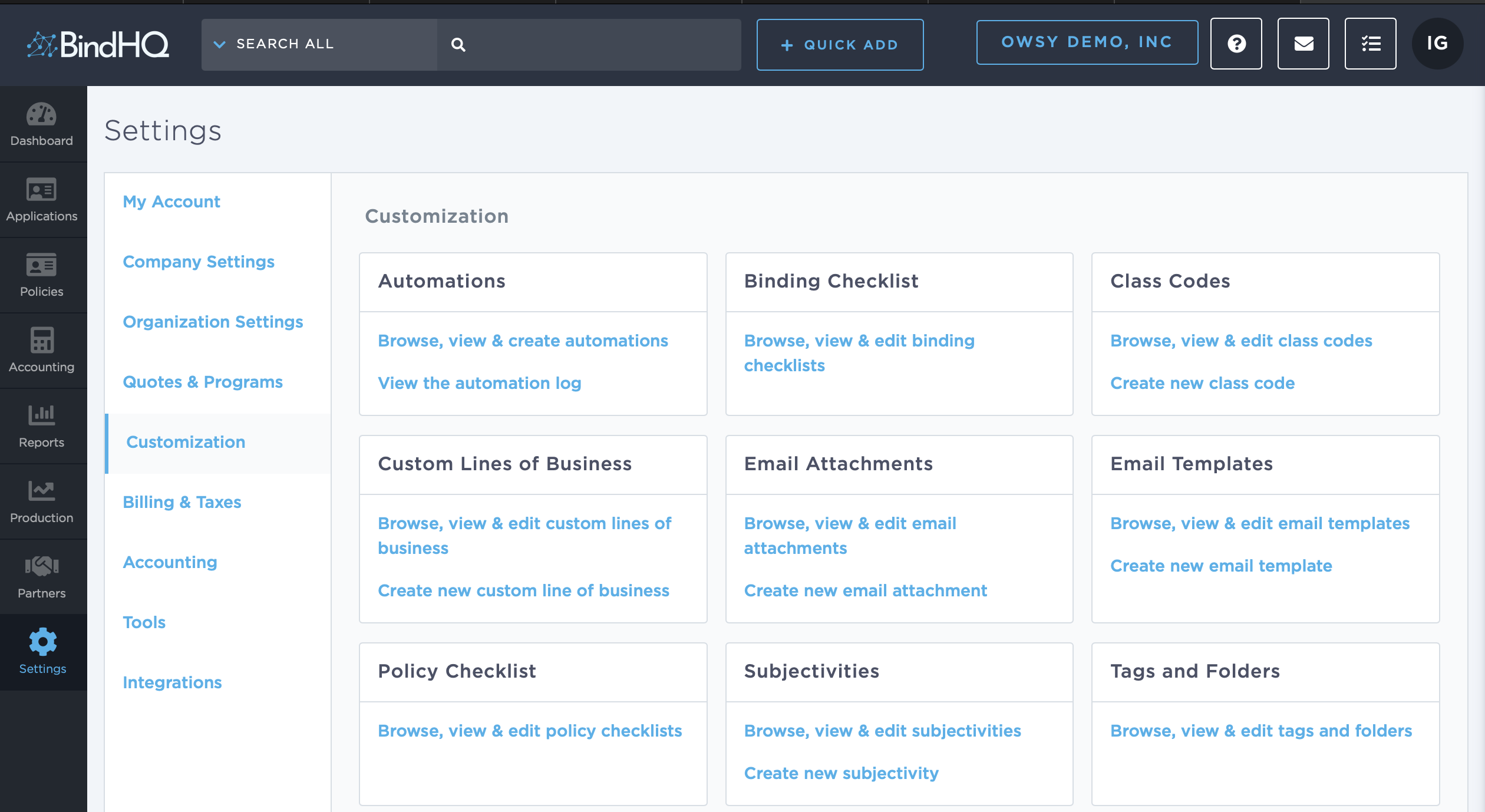Open Accounting calculator icon in sidebar
Viewport: 1485px width, 812px height.
(x=41, y=341)
